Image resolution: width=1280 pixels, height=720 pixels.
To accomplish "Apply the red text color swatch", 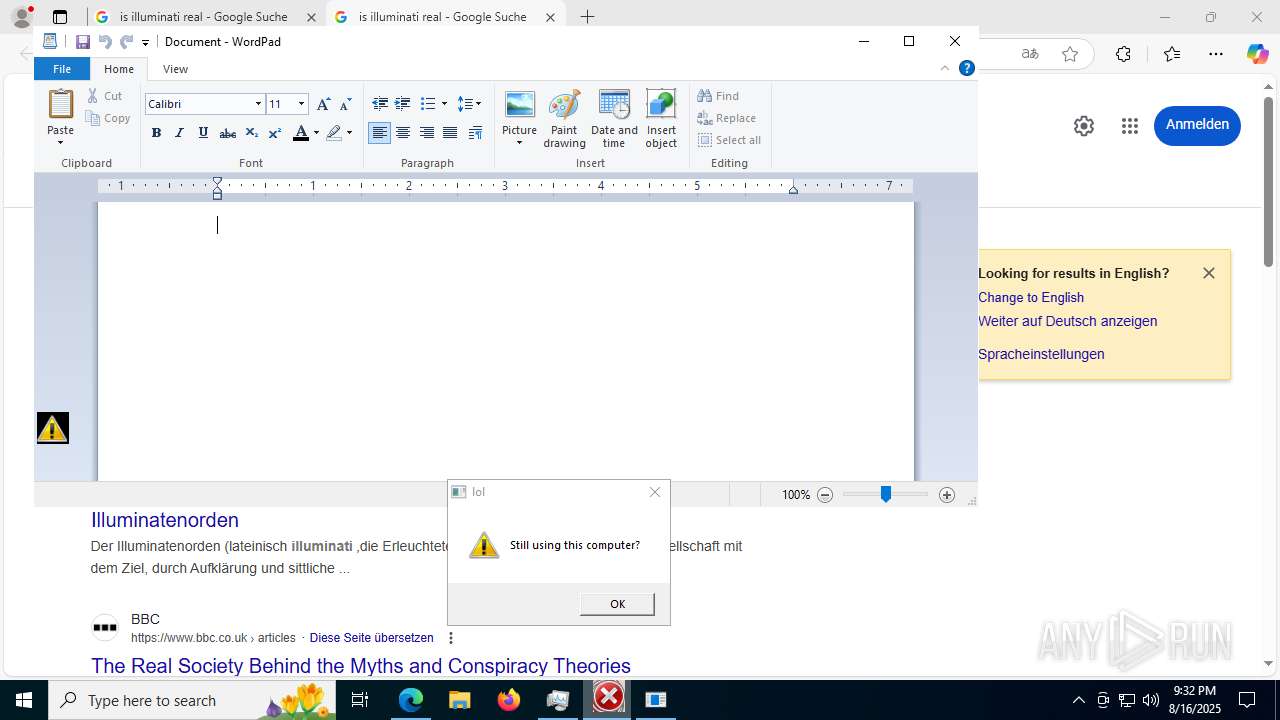I will 300,133.
